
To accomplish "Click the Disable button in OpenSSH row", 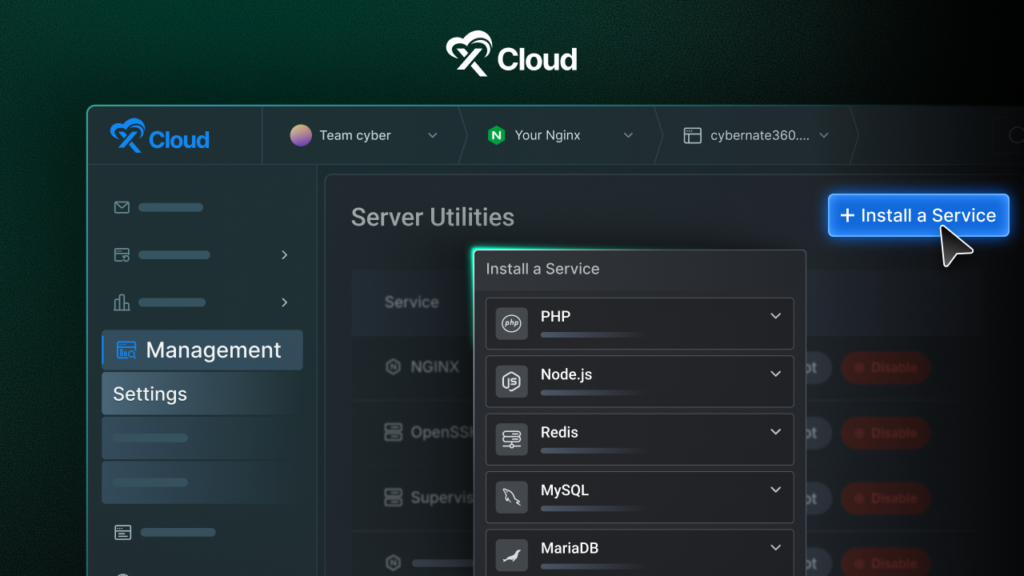I will pyautogui.click(x=886, y=433).
